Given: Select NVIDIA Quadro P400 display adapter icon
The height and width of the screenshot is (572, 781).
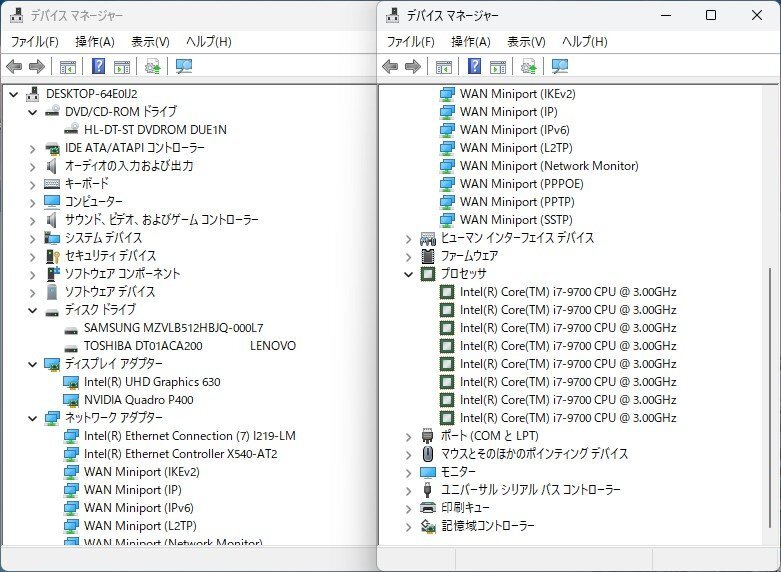Looking at the screenshot, I should (x=71, y=400).
